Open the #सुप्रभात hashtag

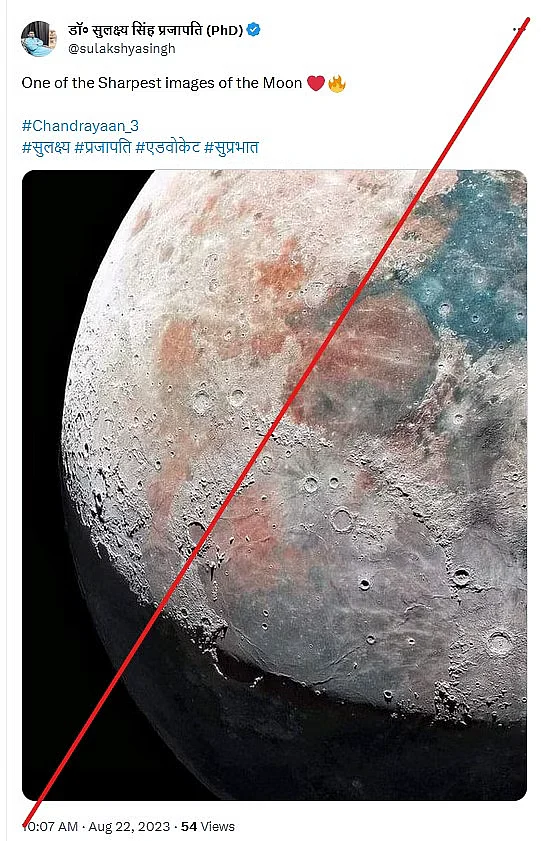tap(231, 147)
